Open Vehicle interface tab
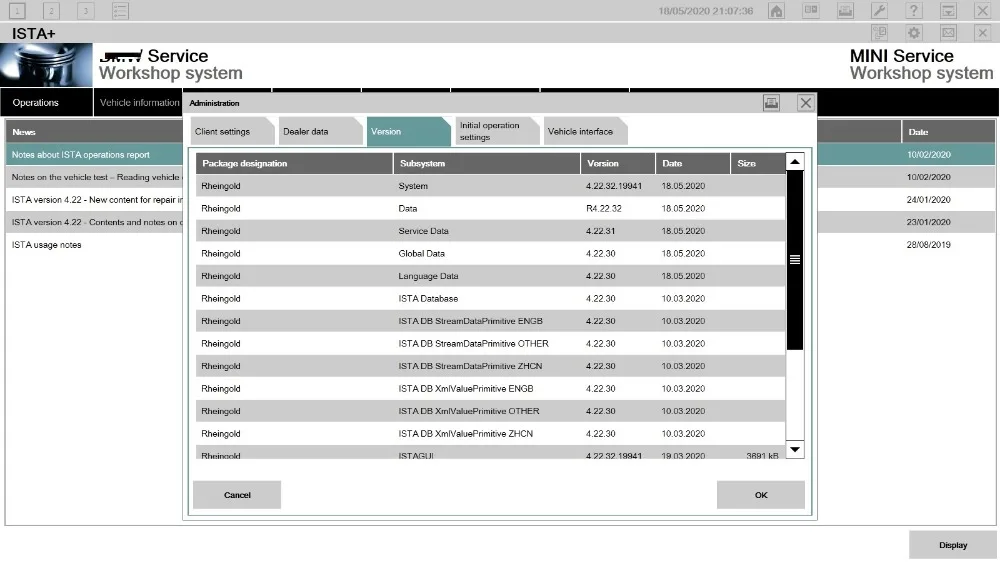The height and width of the screenshot is (563, 1000). click(585, 131)
